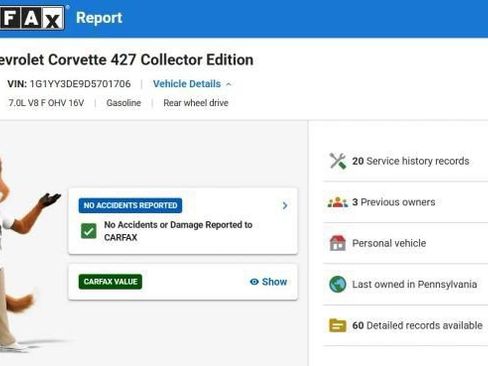Click the Rear wheel drive text
488x366 pixels.
point(196,103)
